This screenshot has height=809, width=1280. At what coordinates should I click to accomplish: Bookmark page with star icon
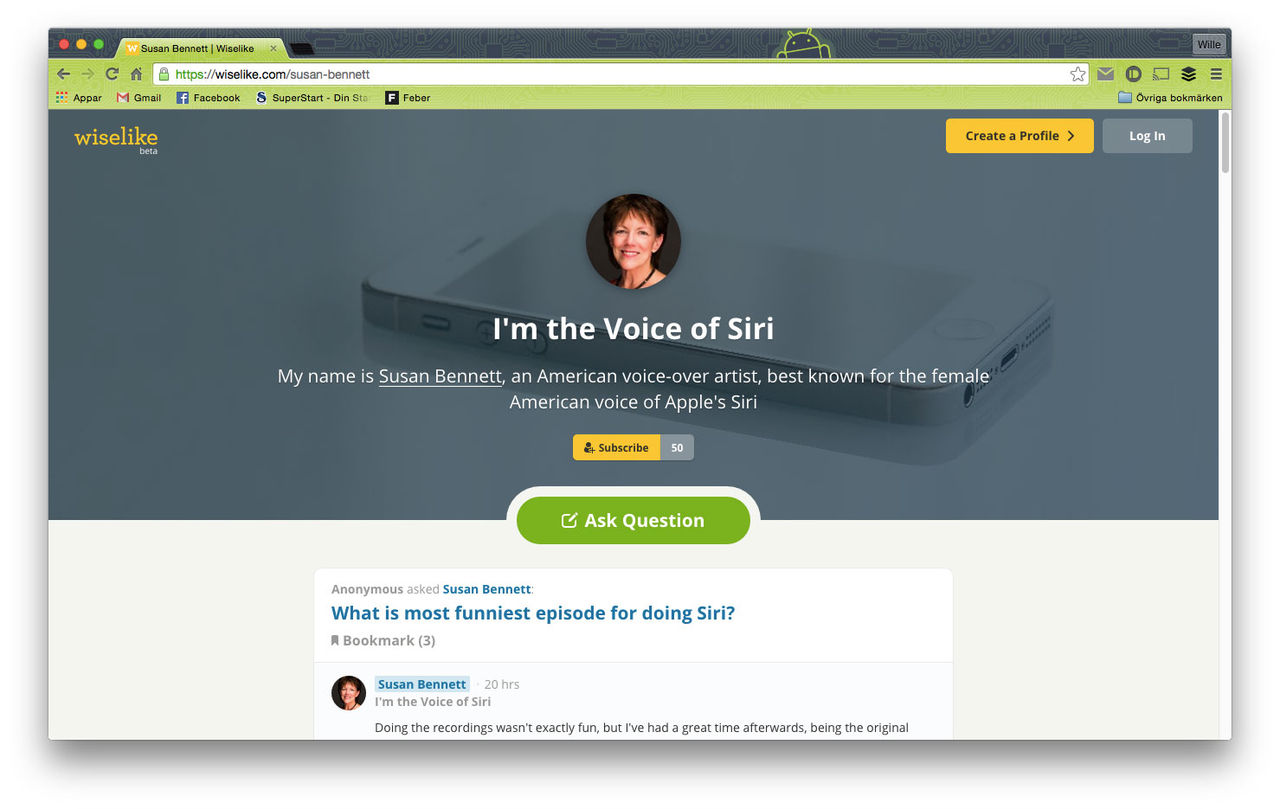(1077, 74)
